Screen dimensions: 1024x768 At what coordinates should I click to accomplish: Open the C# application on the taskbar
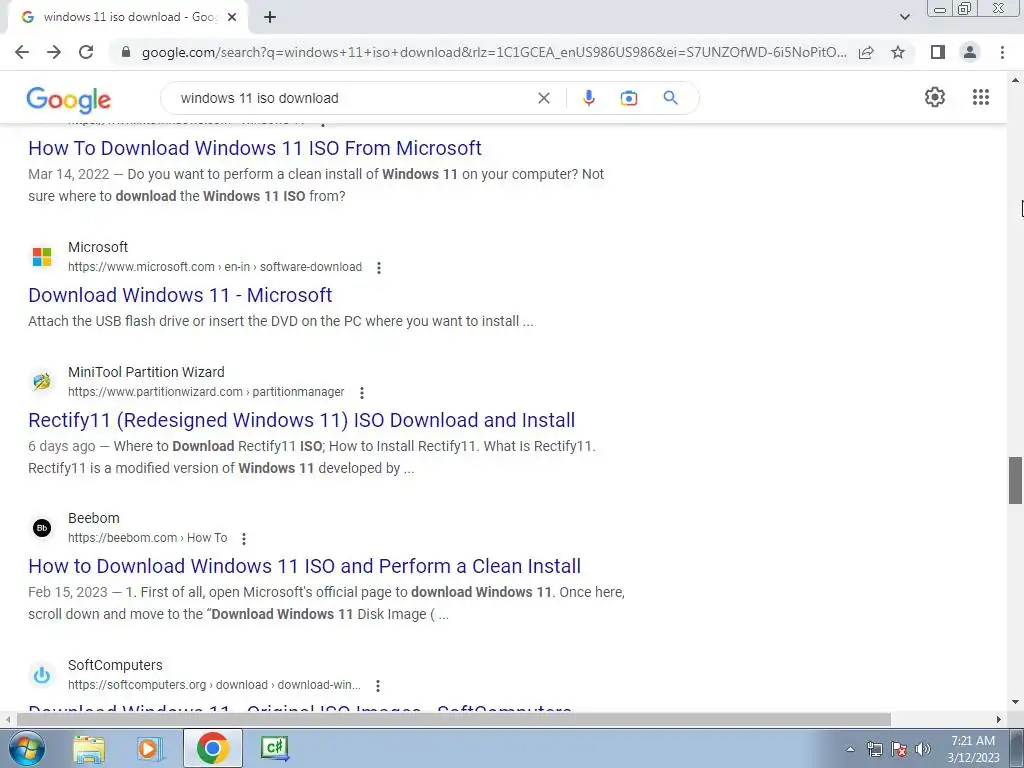[x=274, y=748]
